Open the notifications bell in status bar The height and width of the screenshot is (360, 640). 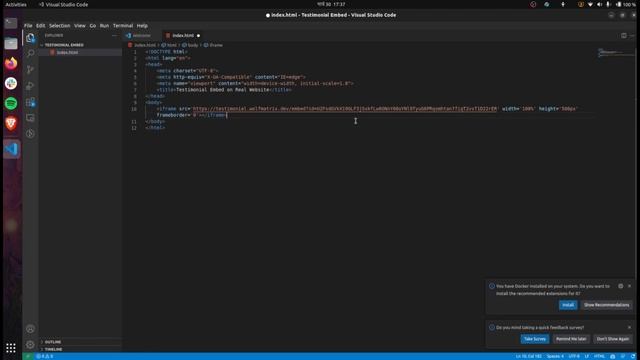(633, 356)
